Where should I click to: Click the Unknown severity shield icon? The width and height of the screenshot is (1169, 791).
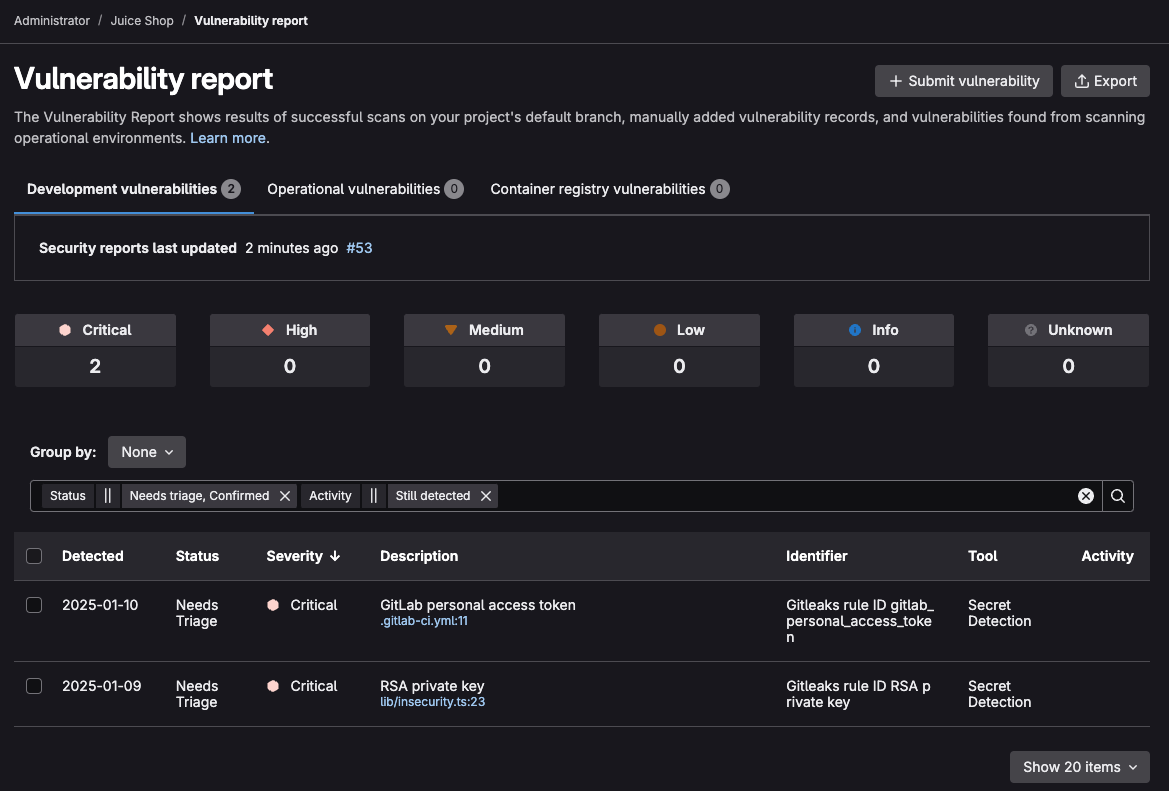pos(1032,330)
